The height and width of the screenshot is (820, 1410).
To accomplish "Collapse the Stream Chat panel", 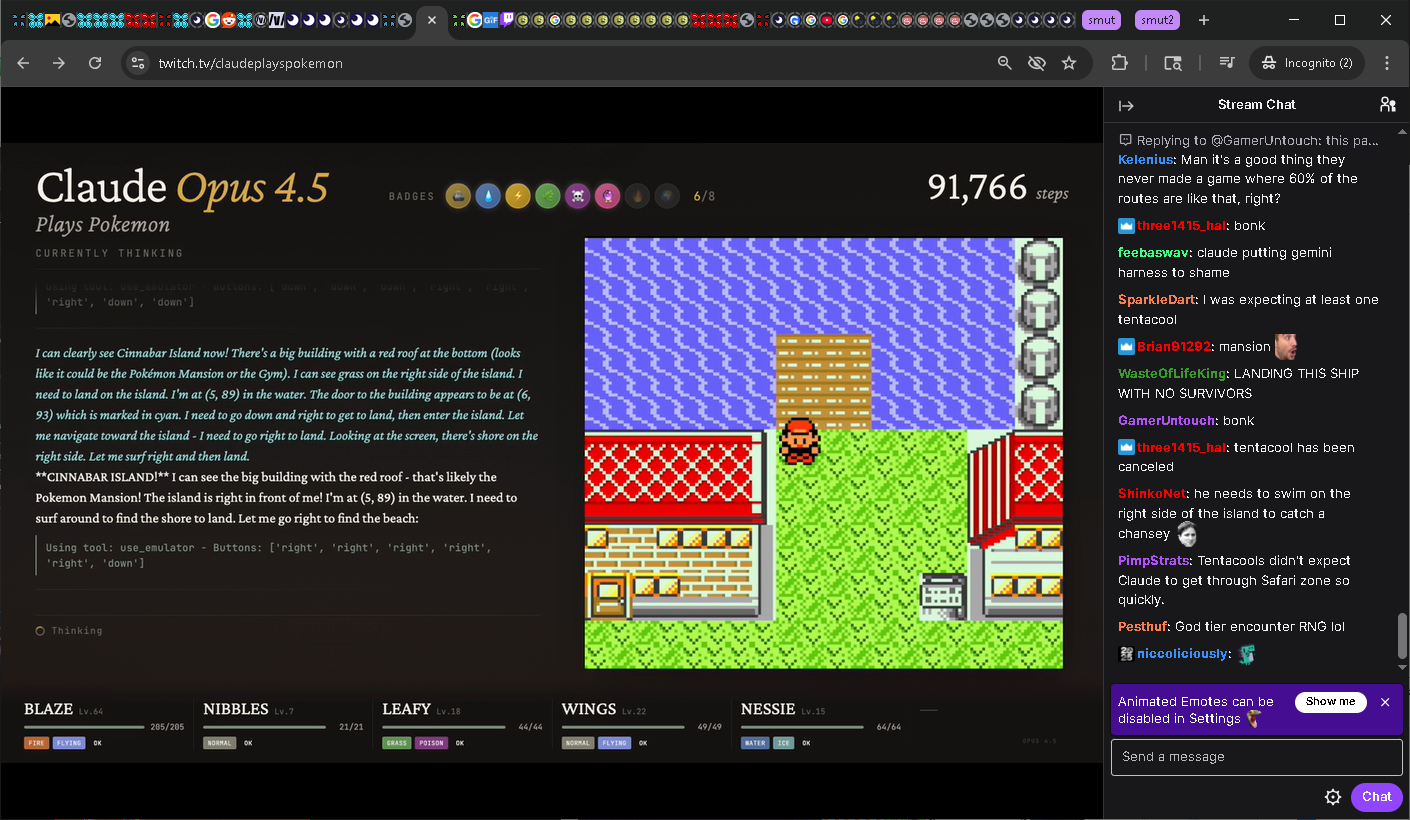I will pyautogui.click(x=1126, y=105).
